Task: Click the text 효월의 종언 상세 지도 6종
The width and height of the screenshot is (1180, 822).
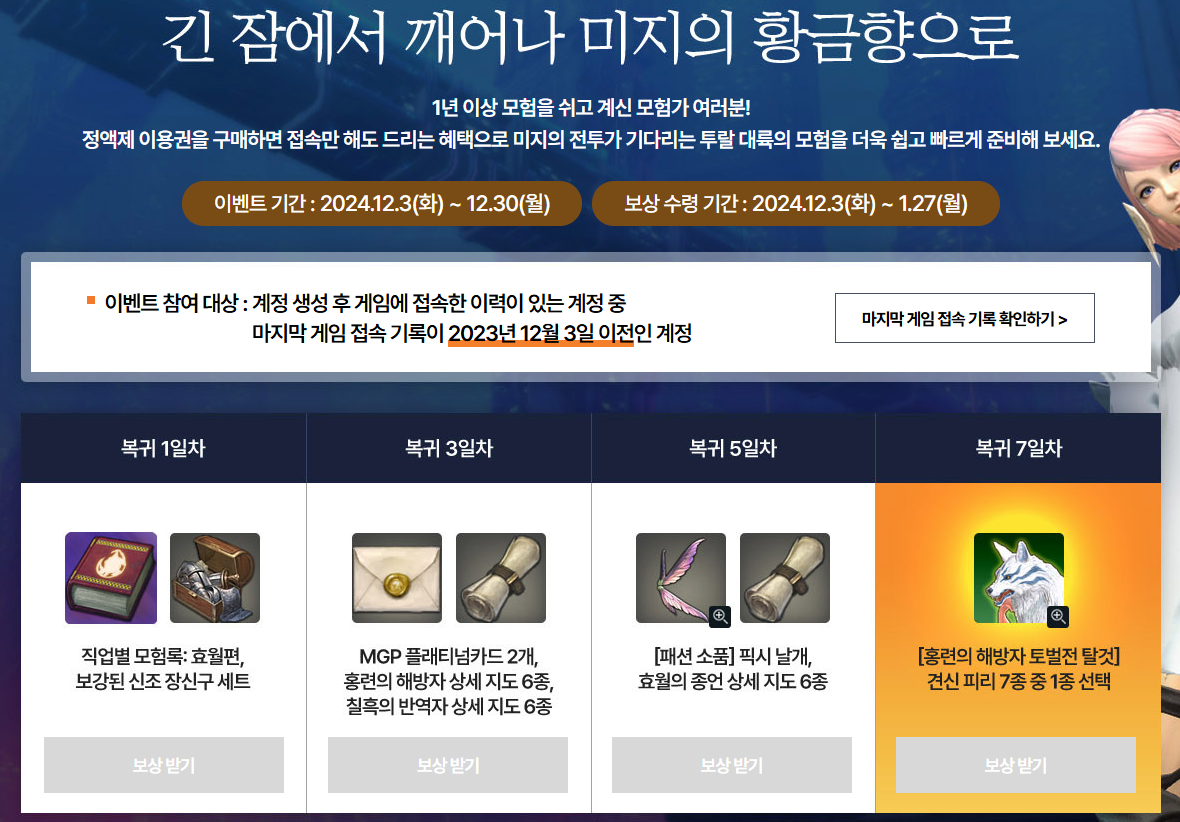Action: point(732,681)
